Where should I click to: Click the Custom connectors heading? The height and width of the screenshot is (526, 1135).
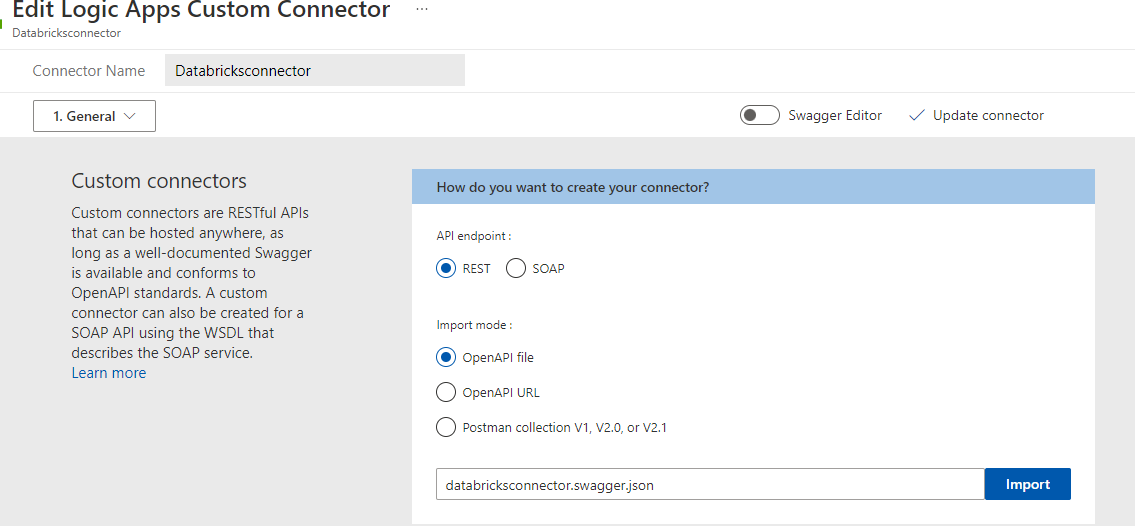(159, 181)
